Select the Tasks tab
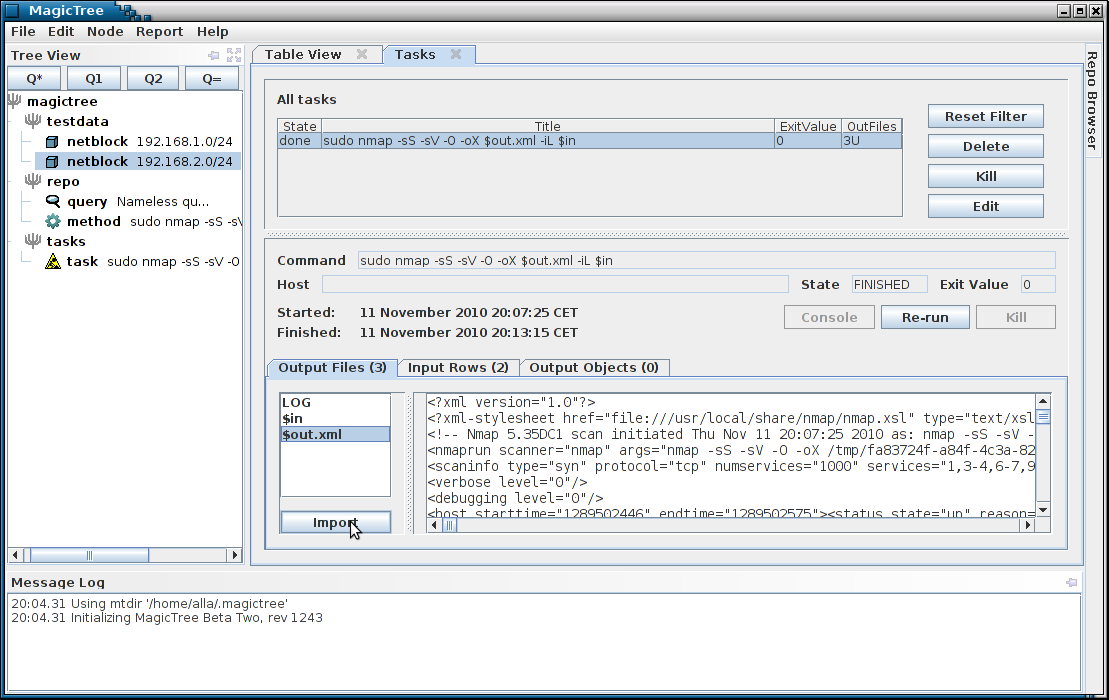The width and height of the screenshot is (1109, 700). tap(414, 54)
